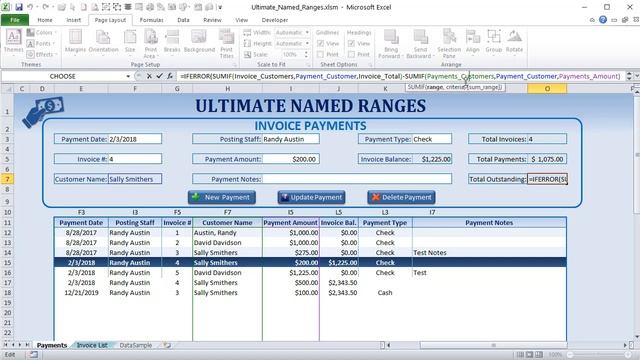The image size is (640, 360).
Task: Click the Undo arrow icon
Action: point(30,7)
